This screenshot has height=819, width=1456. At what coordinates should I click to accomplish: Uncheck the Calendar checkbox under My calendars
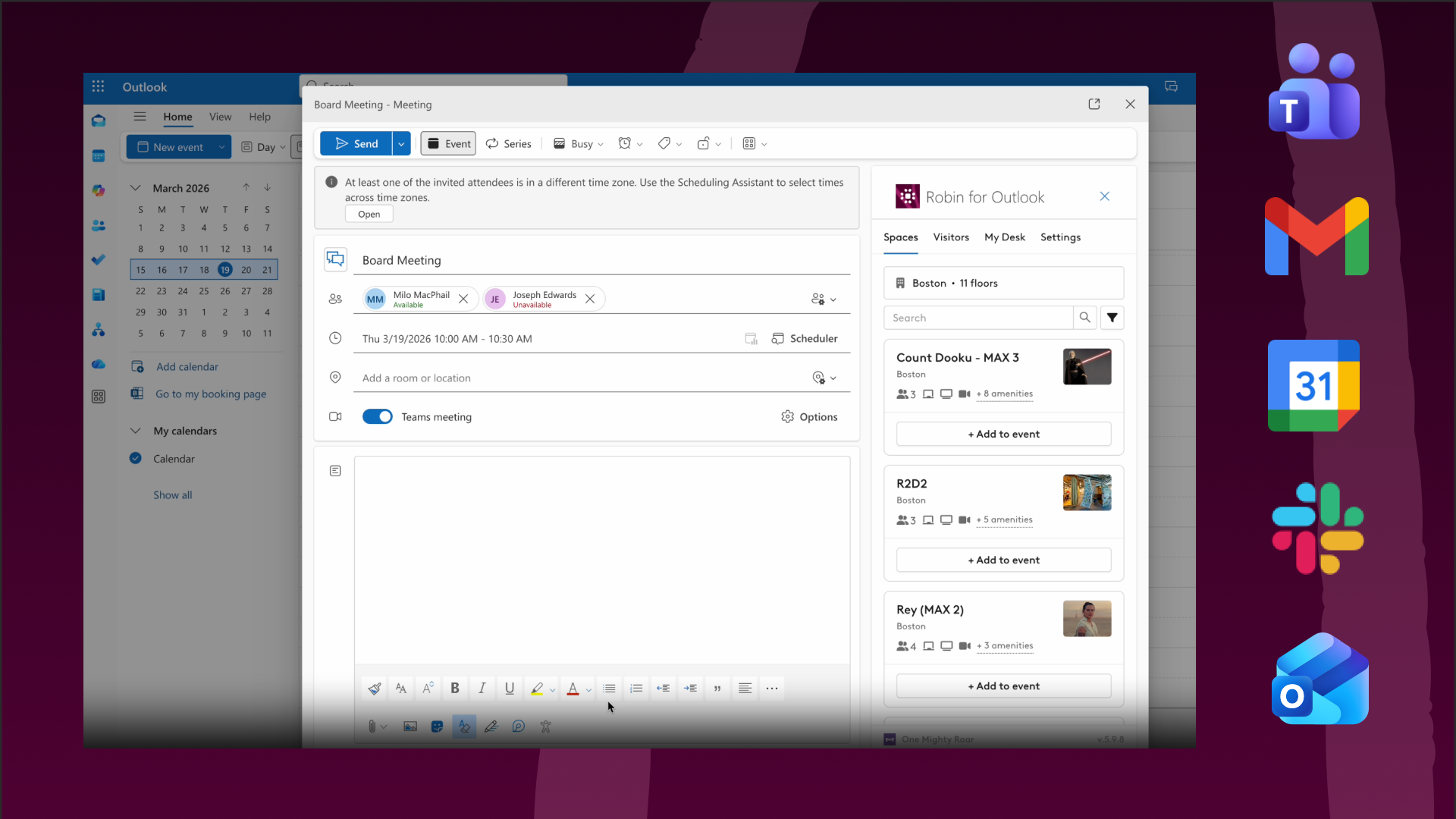coord(136,458)
